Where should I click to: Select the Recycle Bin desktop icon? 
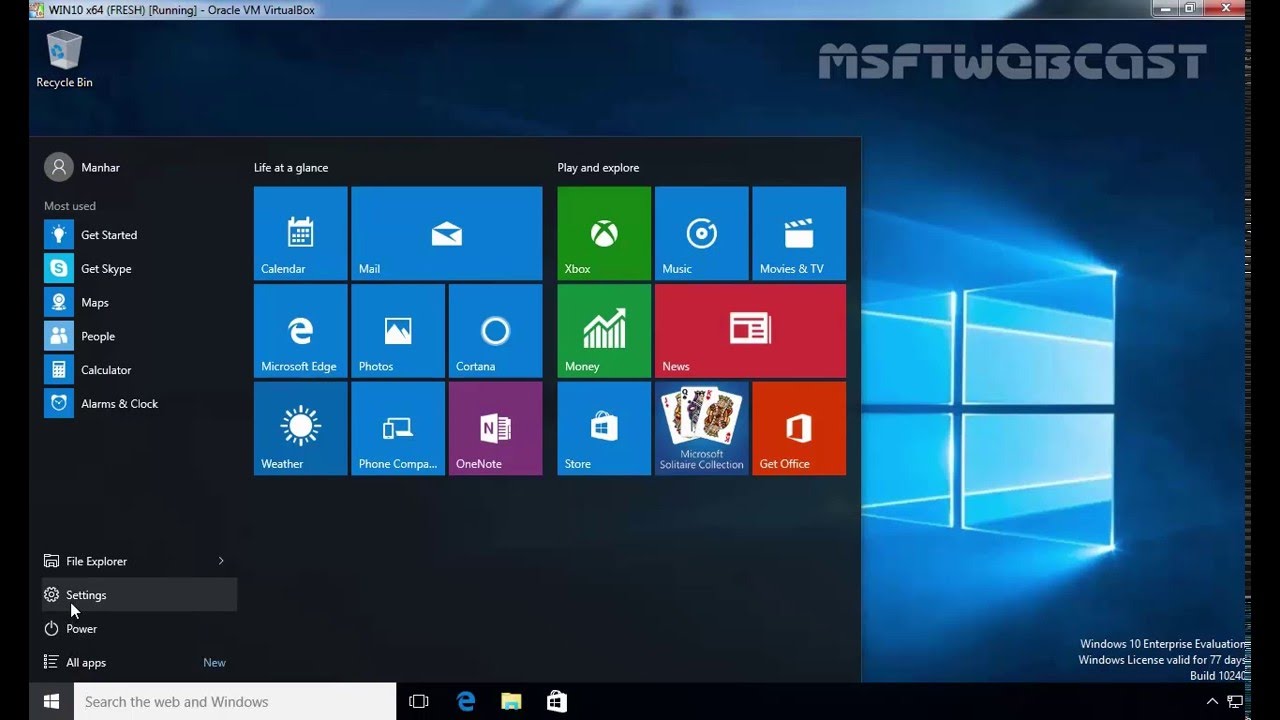(64, 59)
